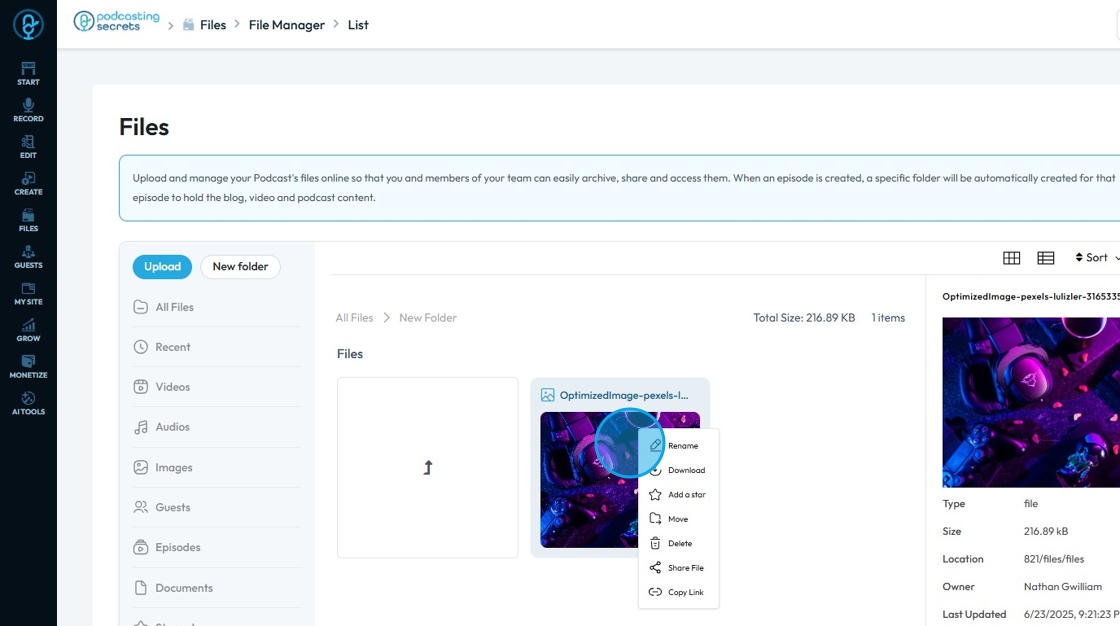The width and height of the screenshot is (1120, 626).
Task: Click the image file-type icon on the file card
Action: click(x=548, y=395)
